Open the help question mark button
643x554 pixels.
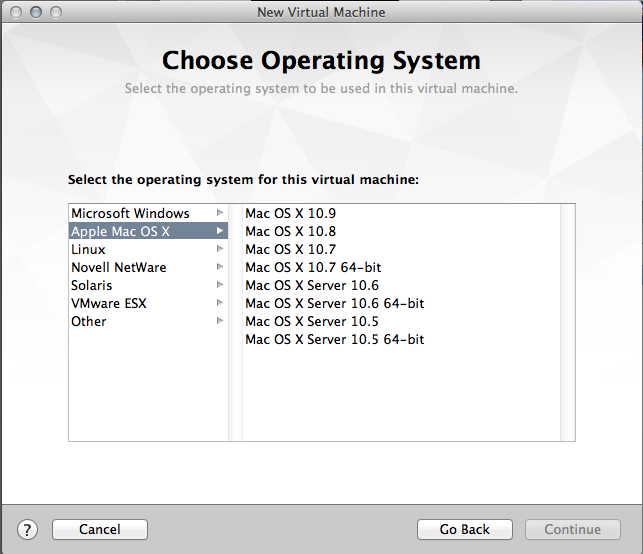click(27, 529)
